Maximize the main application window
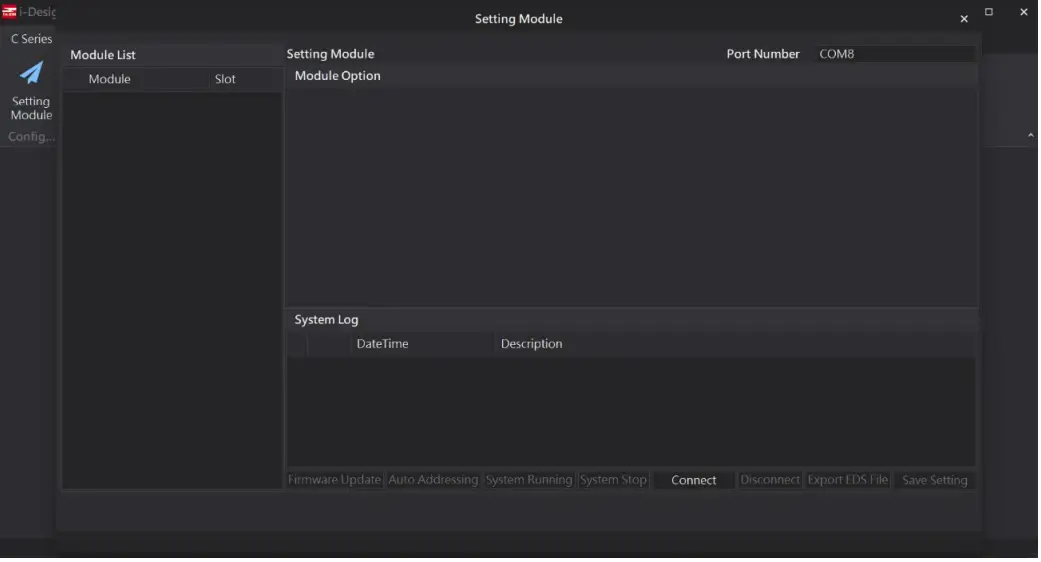The height and width of the screenshot is (562, 1041). pos(989,12)
